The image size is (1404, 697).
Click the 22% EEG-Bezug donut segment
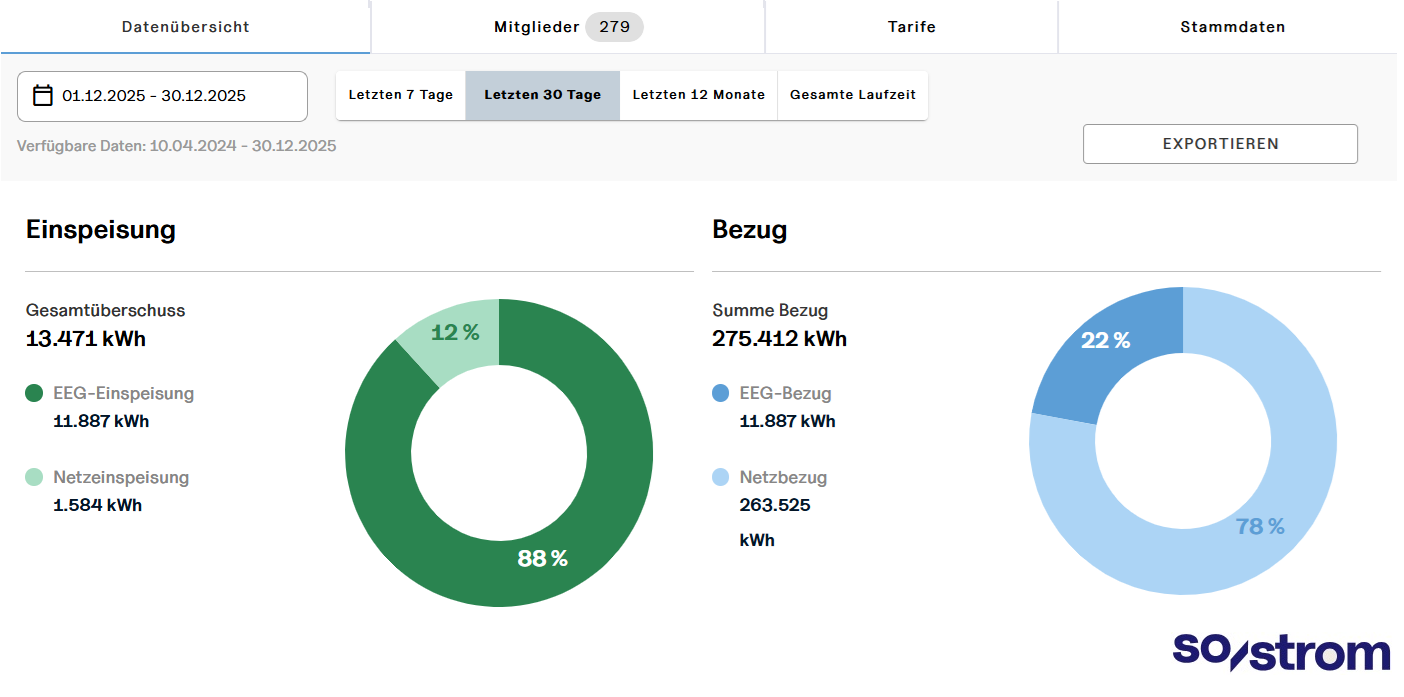tap(1105, 340)
